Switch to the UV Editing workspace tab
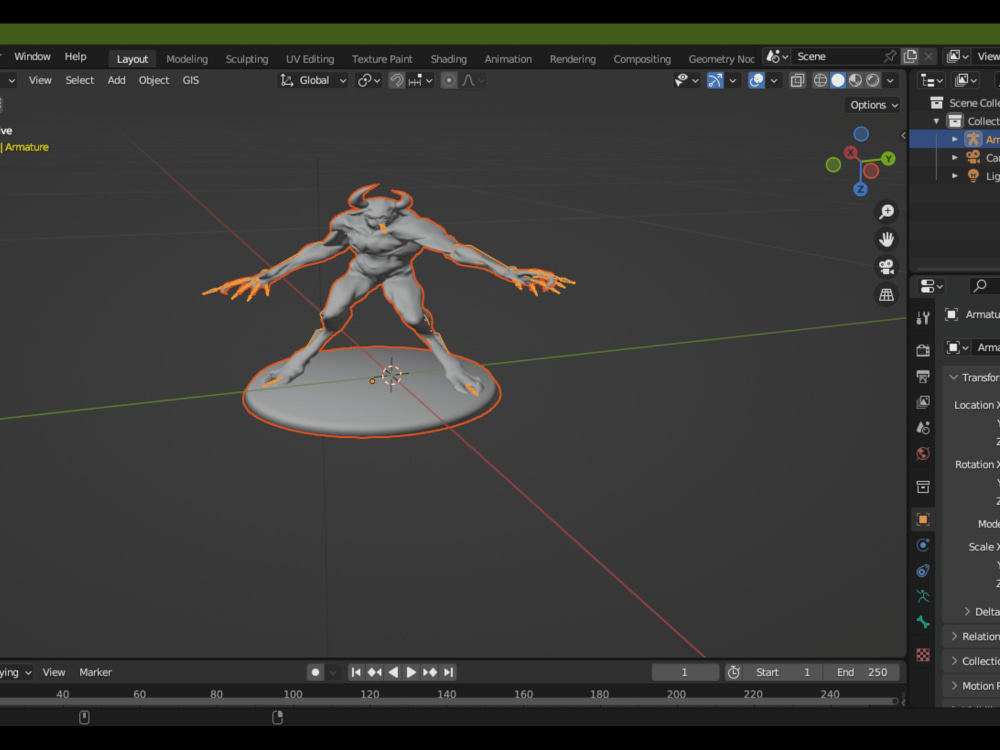The image size is (1000, 750). click(309, 59)
